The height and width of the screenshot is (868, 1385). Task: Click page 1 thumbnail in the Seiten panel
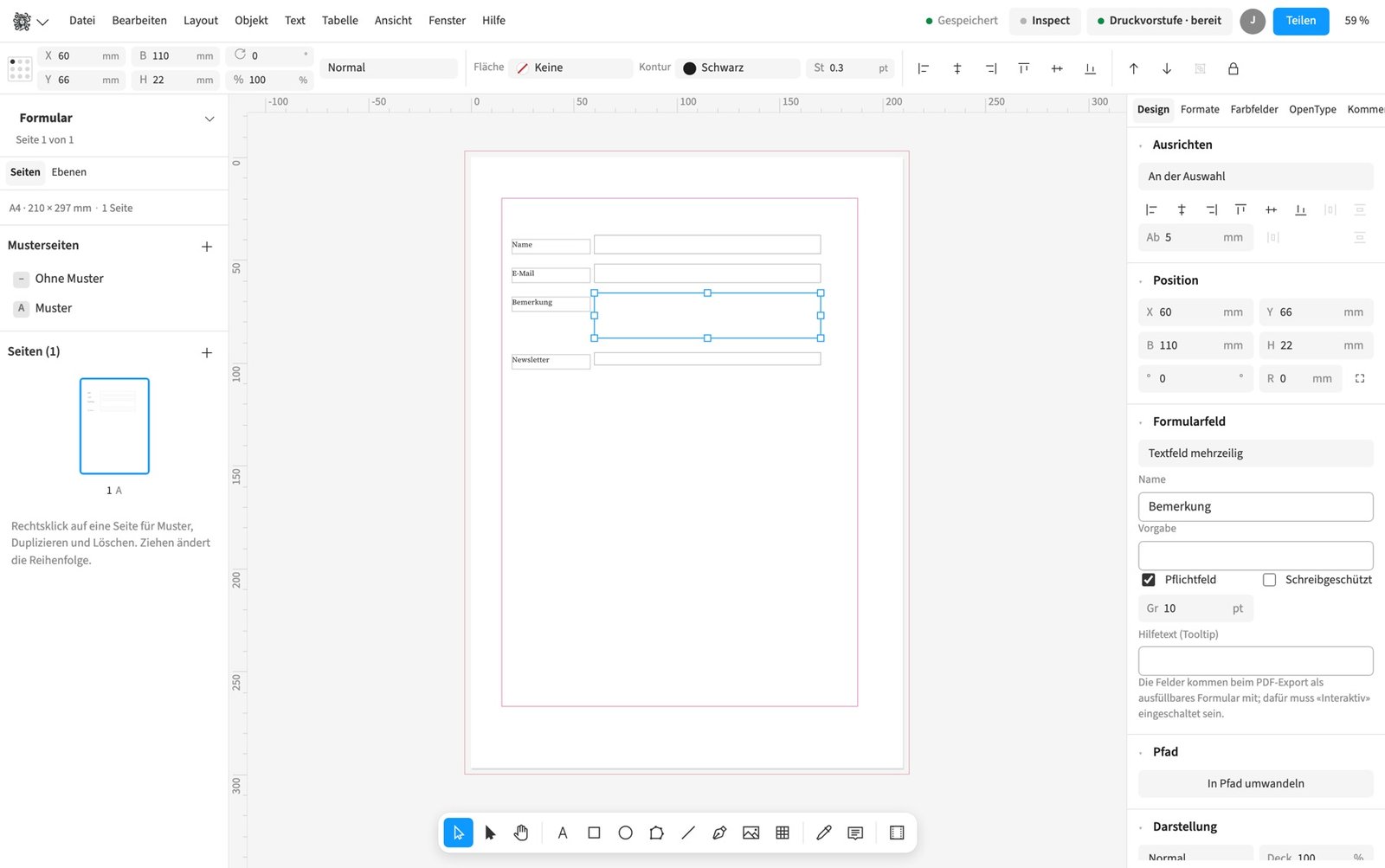tap(114, 426)
